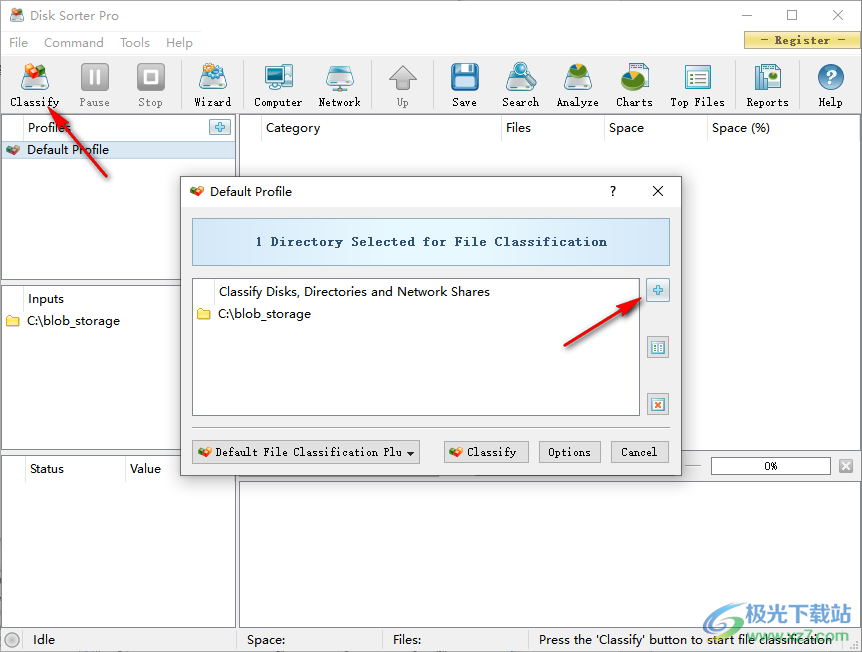
Task: Click the Category column header
Action: (380, 128)
